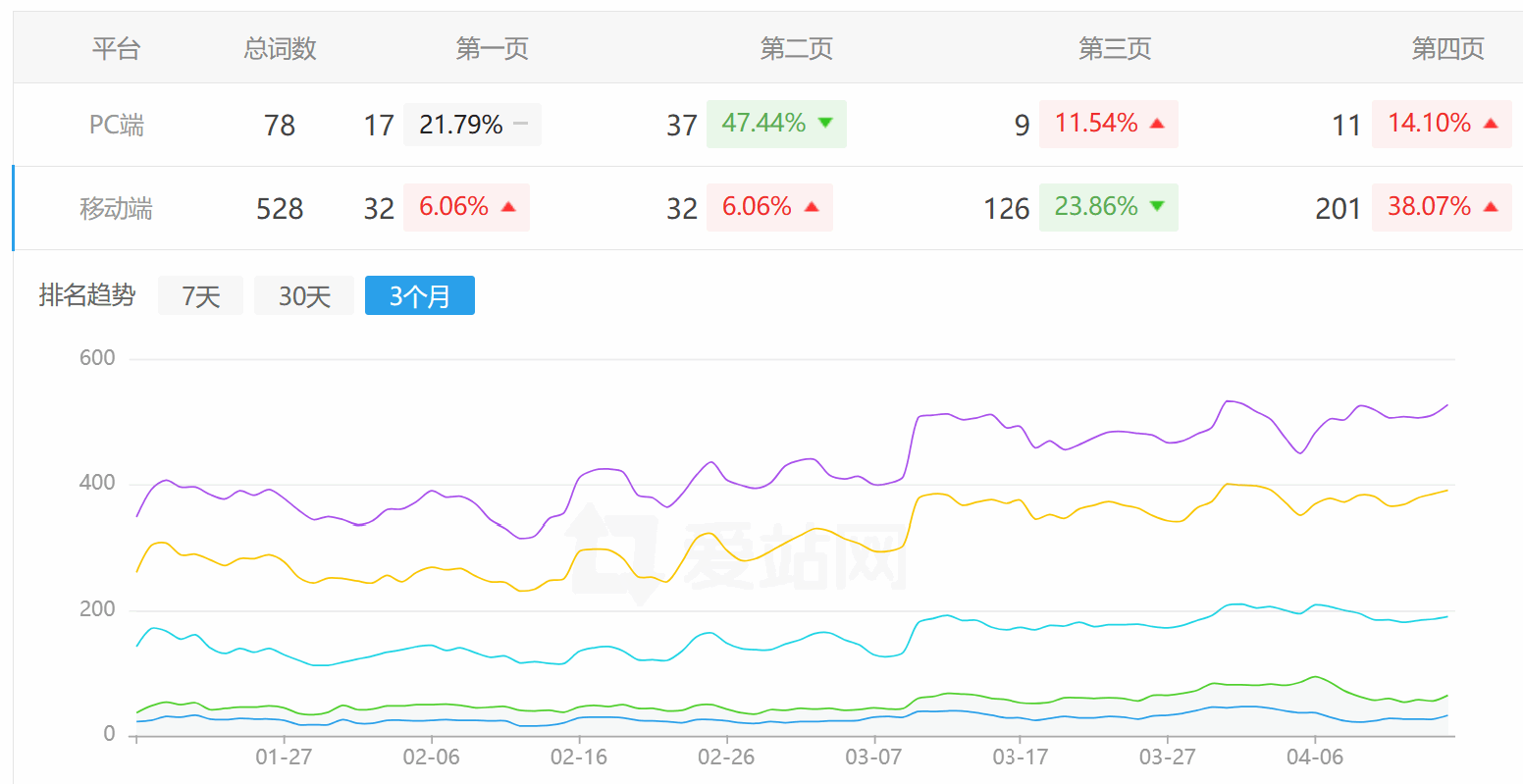Click the 6.06% badge next to the 移动端 label
Image resolution: width=1523 pixels, height=784 pixels.
point(466,207)
